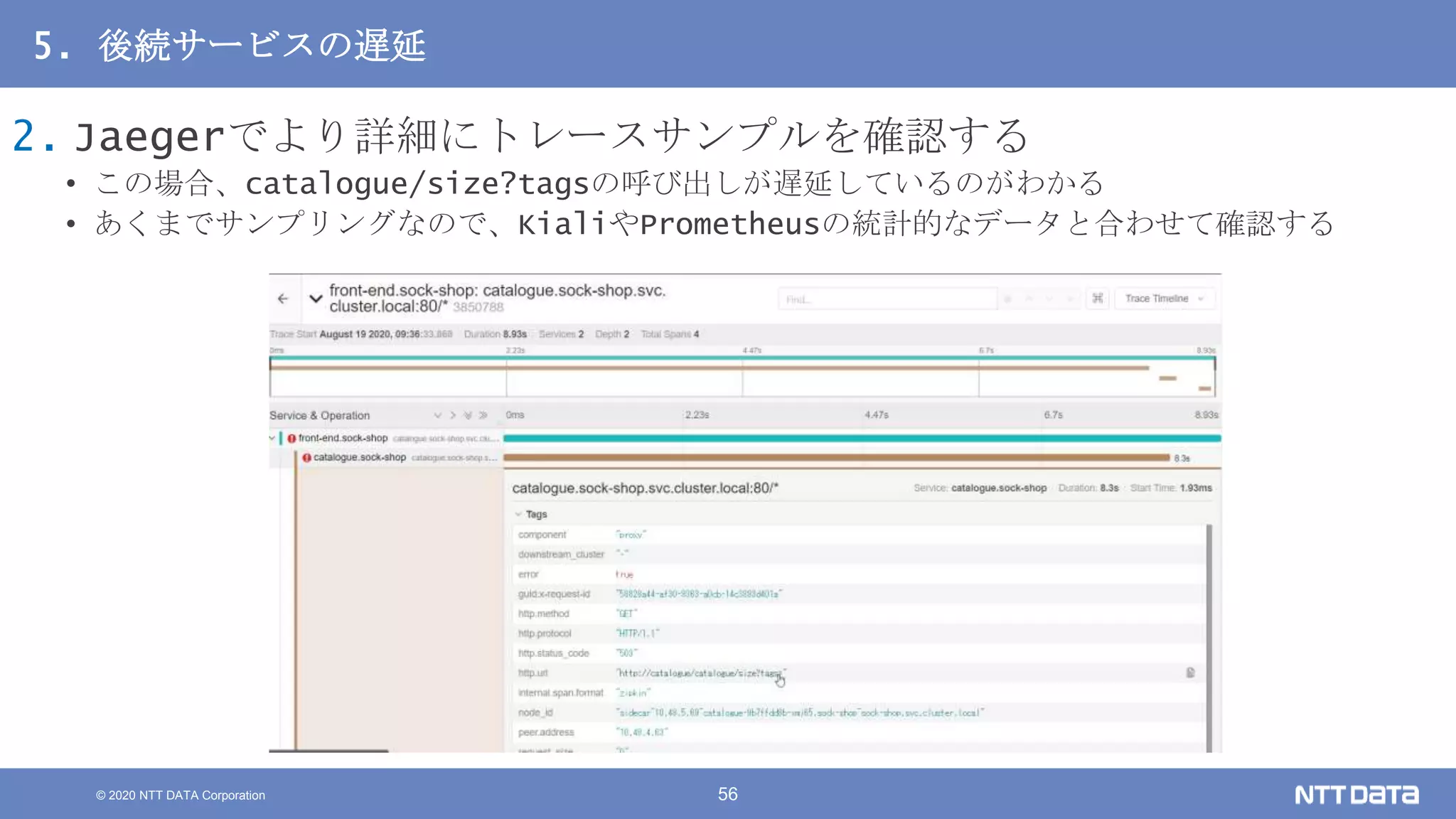Screen dimensions: 1456x819
Task: Expand one level using the single down chevron
Action: [x=437, y=415]
